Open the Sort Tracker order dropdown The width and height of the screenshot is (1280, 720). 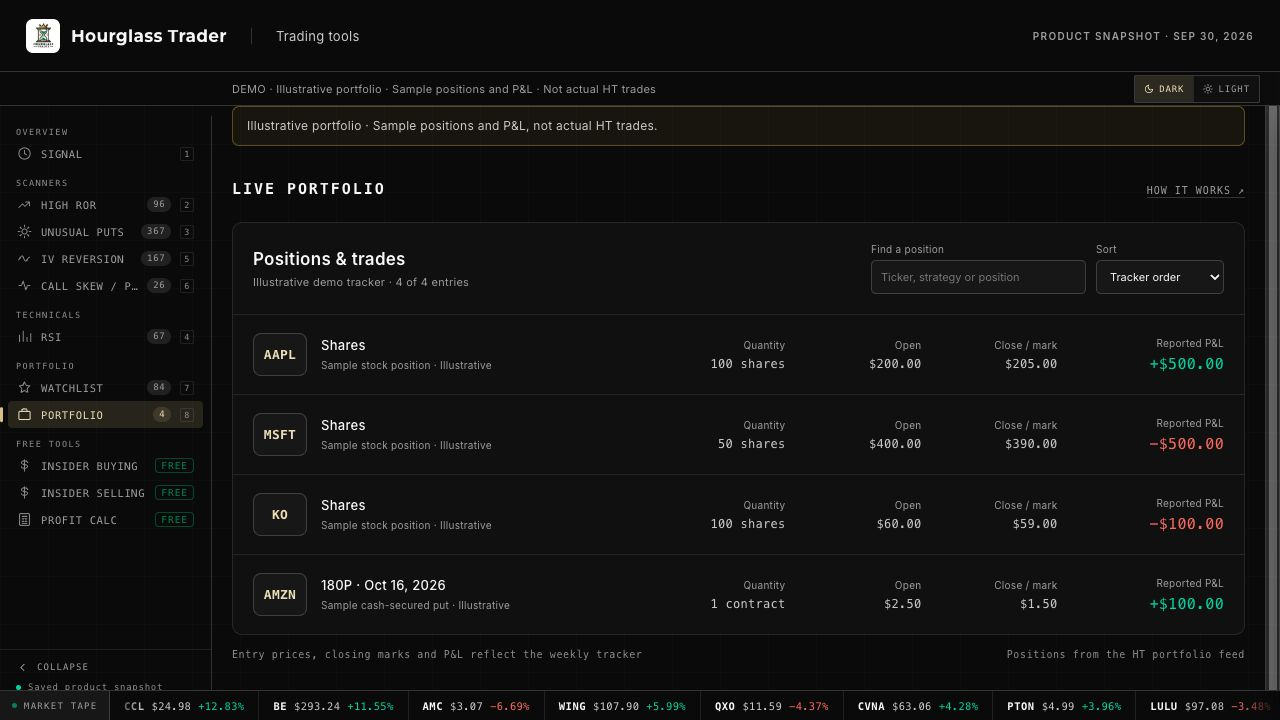1160,277
